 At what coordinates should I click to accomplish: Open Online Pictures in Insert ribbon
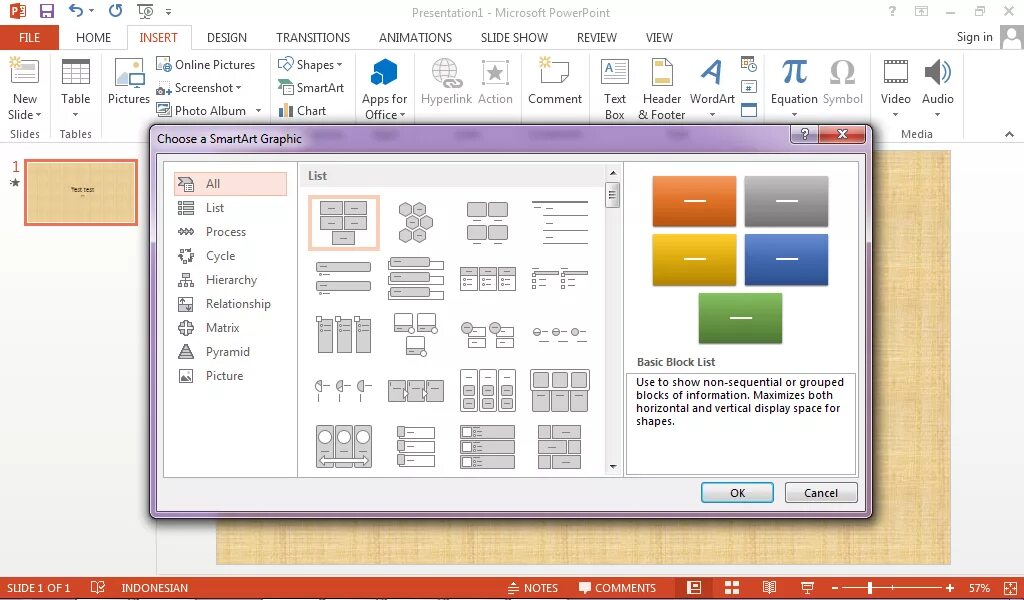click(206, 65)
